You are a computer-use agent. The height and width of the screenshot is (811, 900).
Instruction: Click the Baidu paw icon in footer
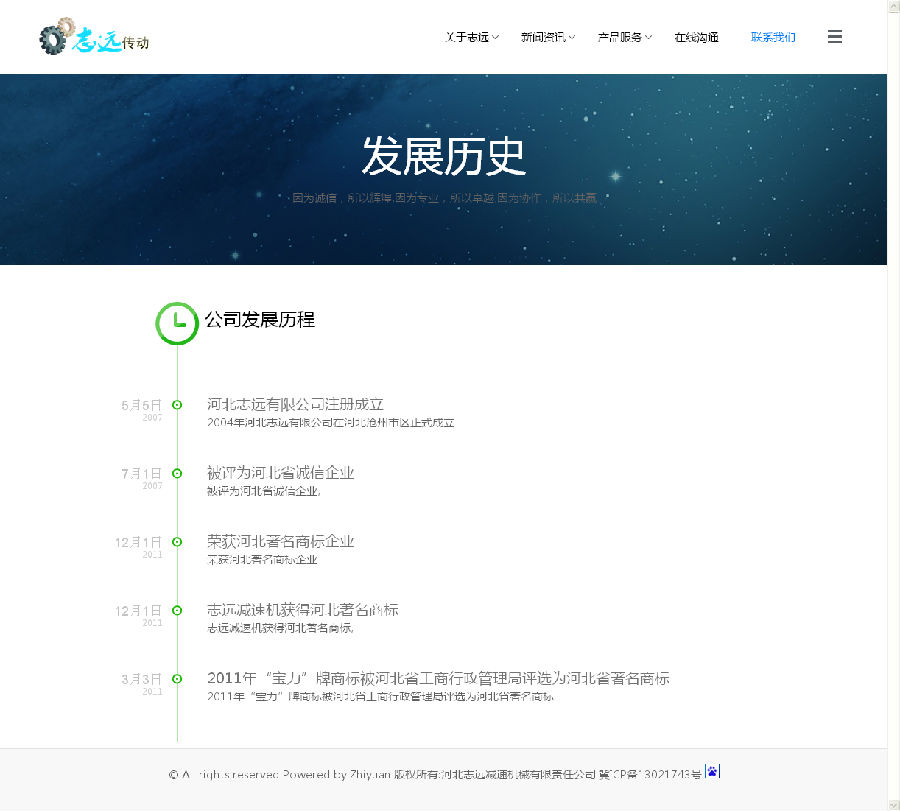coord(712,771)
